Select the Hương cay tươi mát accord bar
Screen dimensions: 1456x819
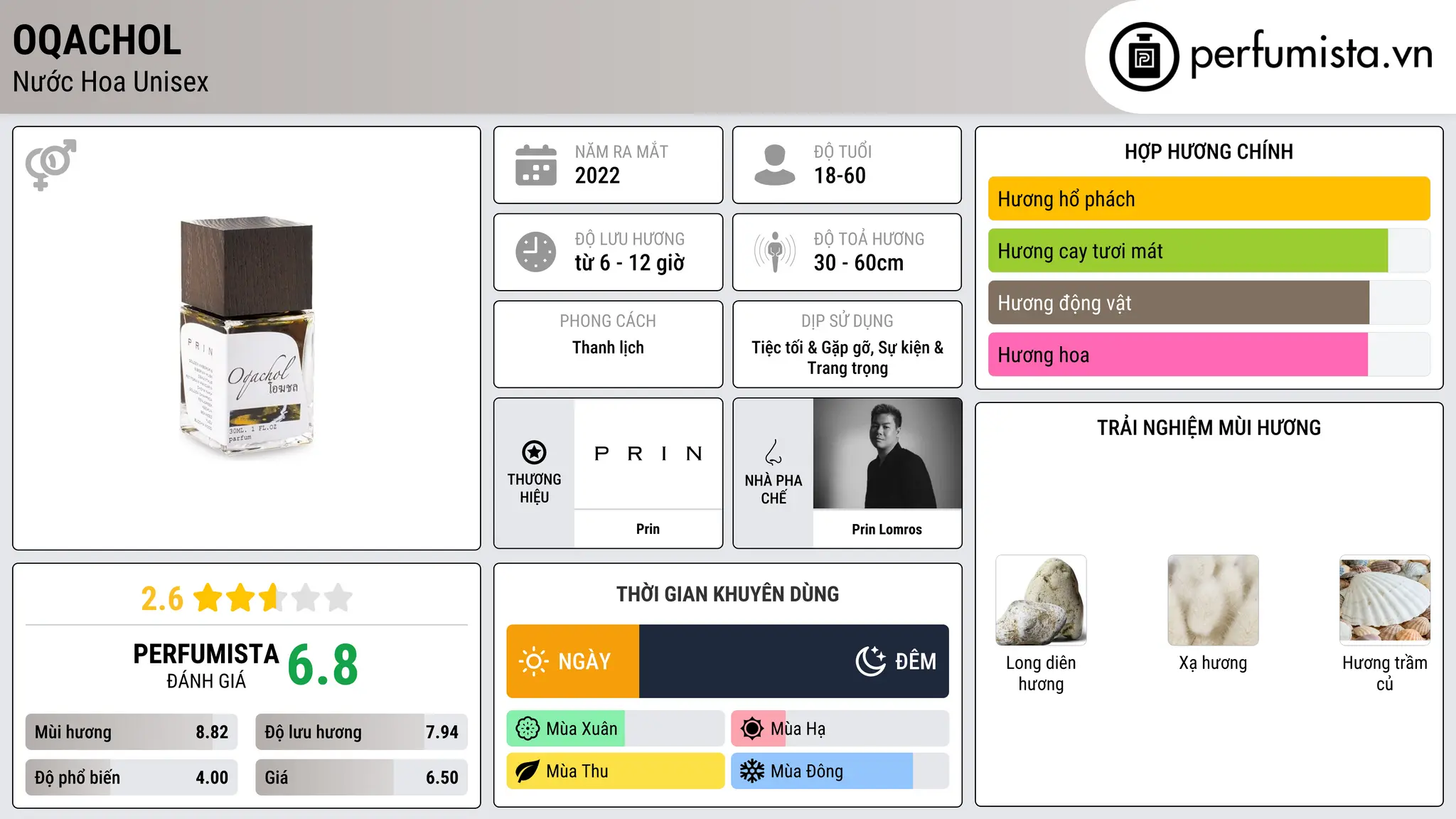pos(1209,251)
